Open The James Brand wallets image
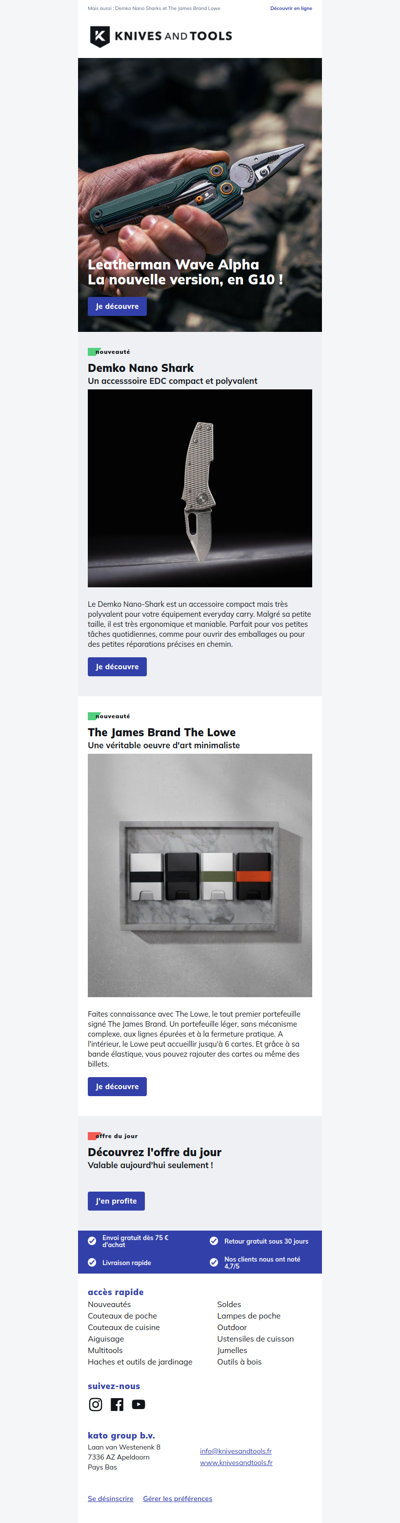Image resolution: width=400 pixels, height=1523 pixels. click(200, 875)
